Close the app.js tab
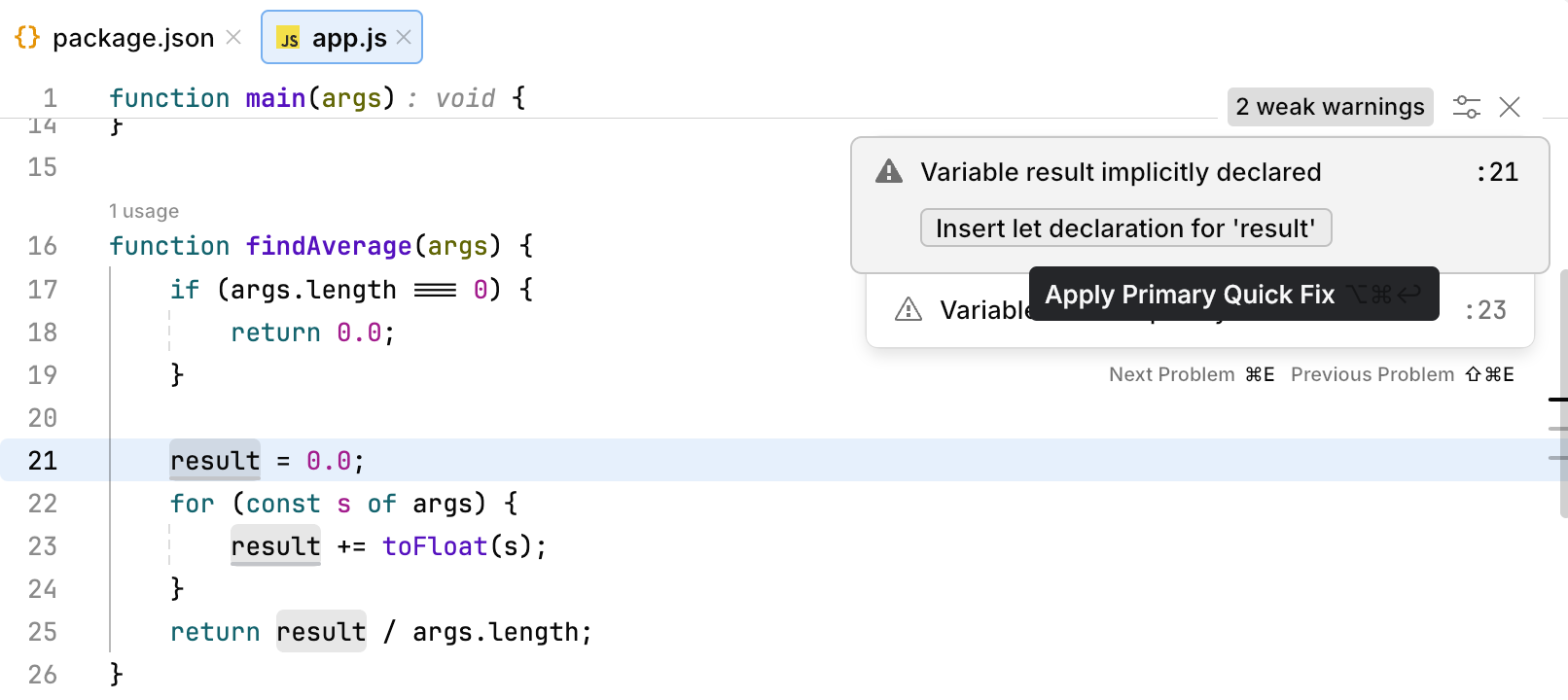The image size is (1568, 700). click(x=405, y=37)
